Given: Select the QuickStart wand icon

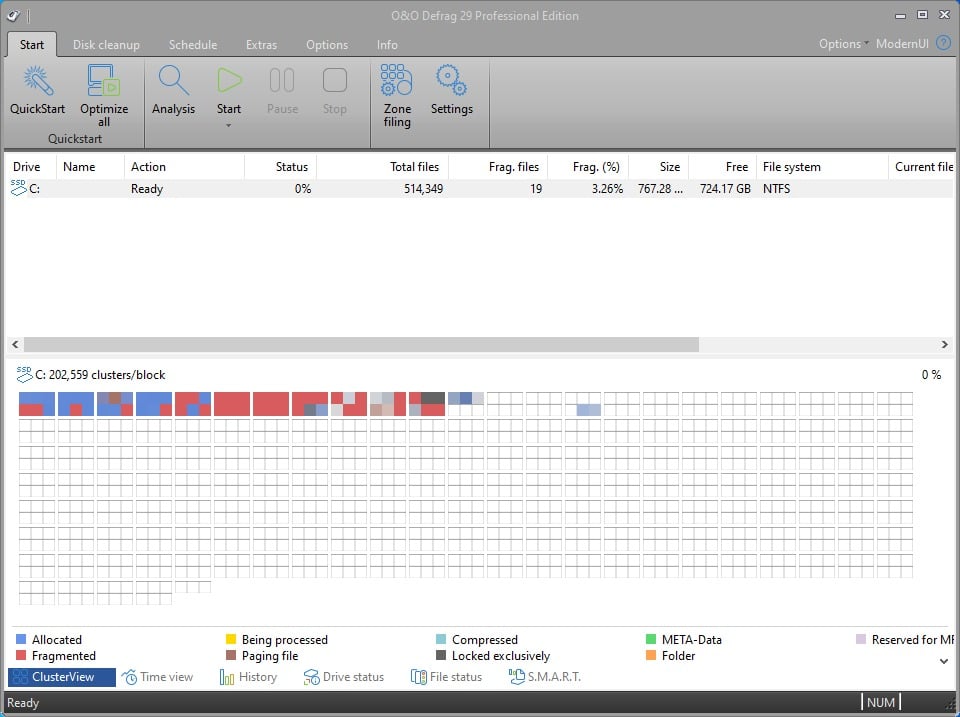Looking at the screenshot, I should coord(36,80).
